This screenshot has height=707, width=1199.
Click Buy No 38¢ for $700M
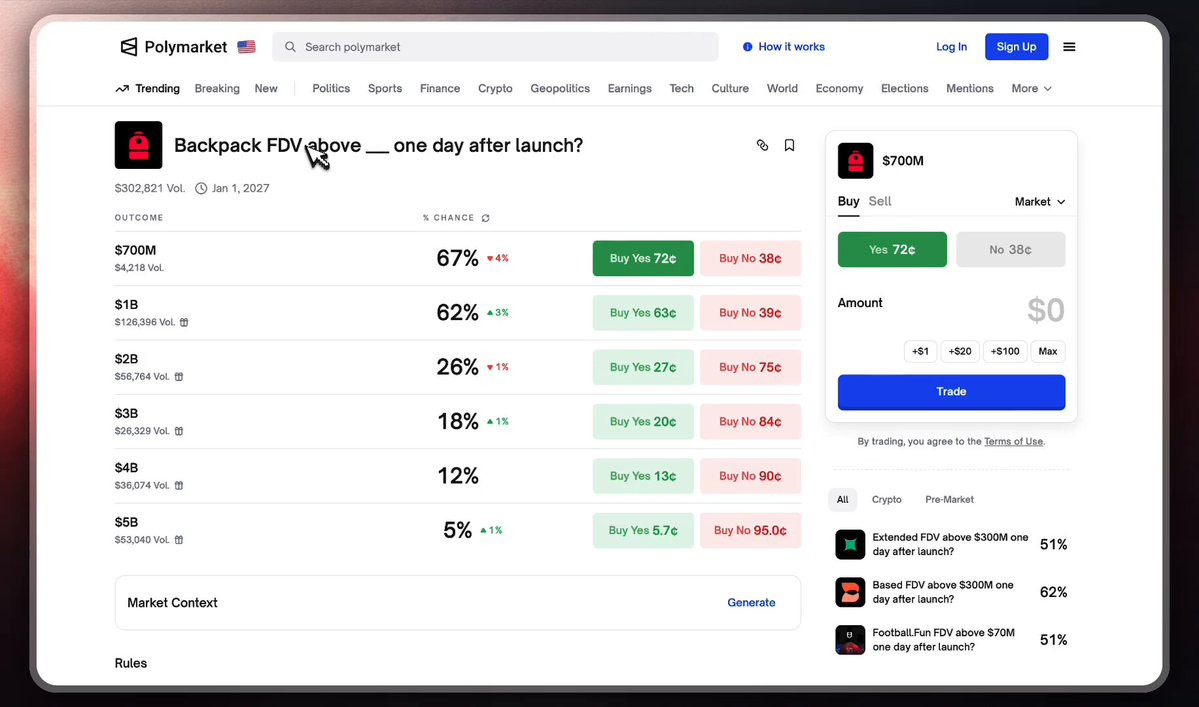750,258
